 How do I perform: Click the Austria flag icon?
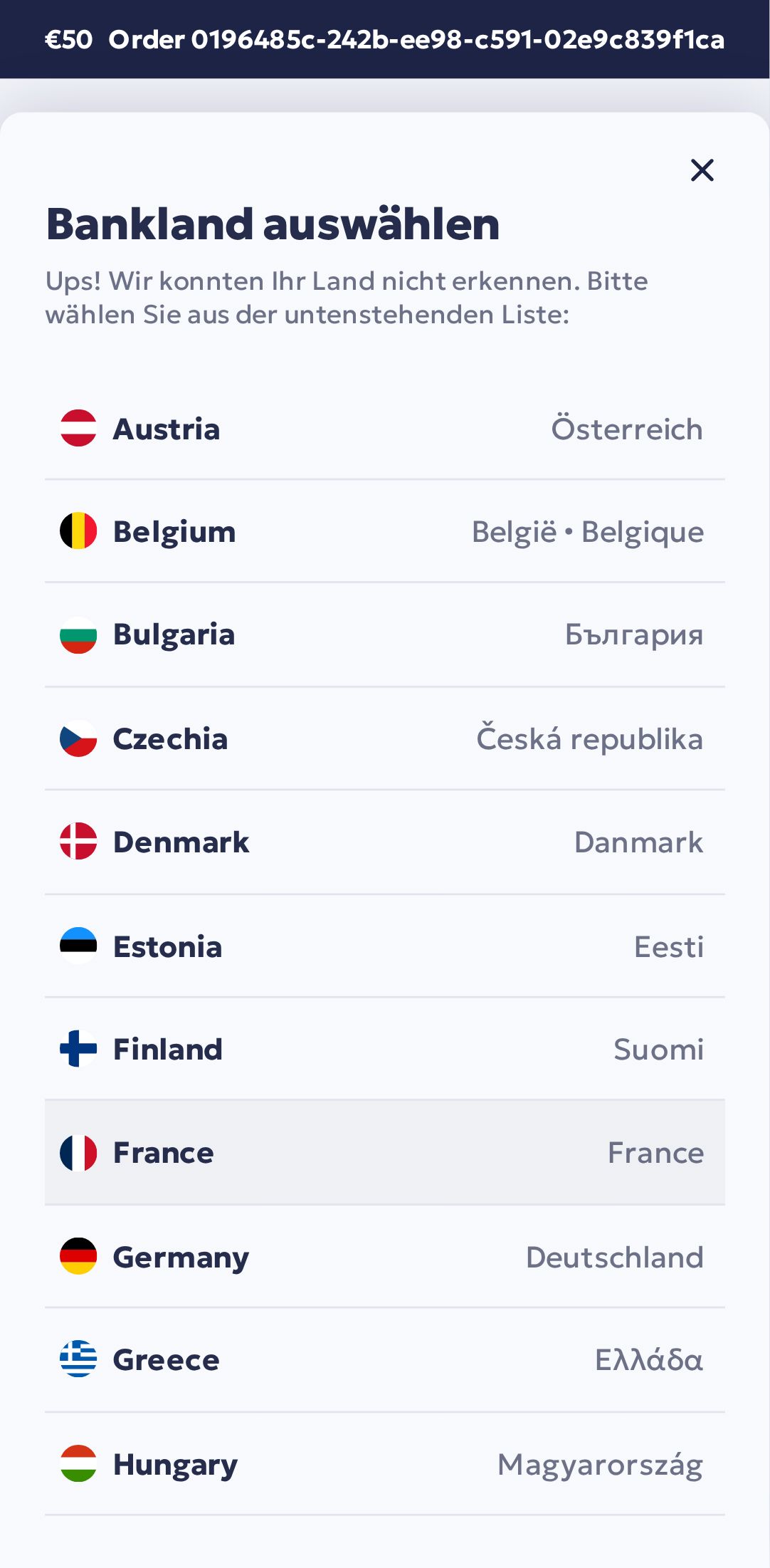pyautogui.click(x=78, y=429)
